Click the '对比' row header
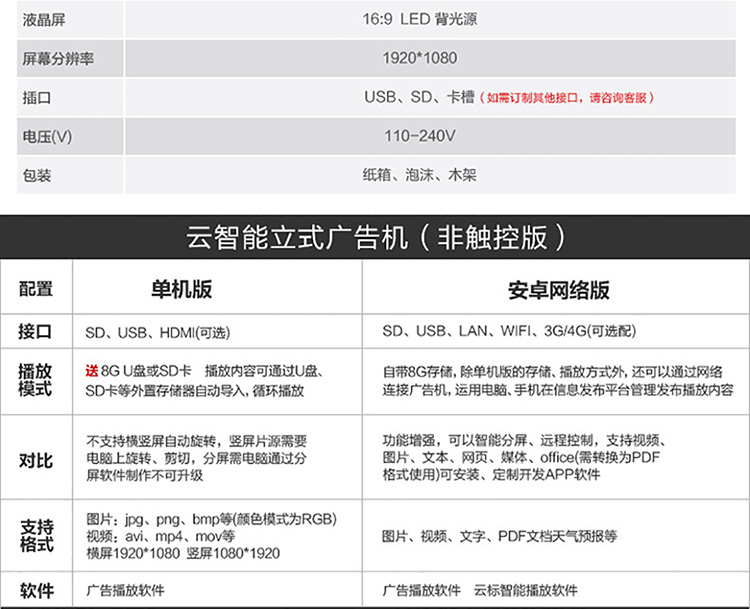Image resolution: width=750 pixels, height=609 pixels. (36, 461)
